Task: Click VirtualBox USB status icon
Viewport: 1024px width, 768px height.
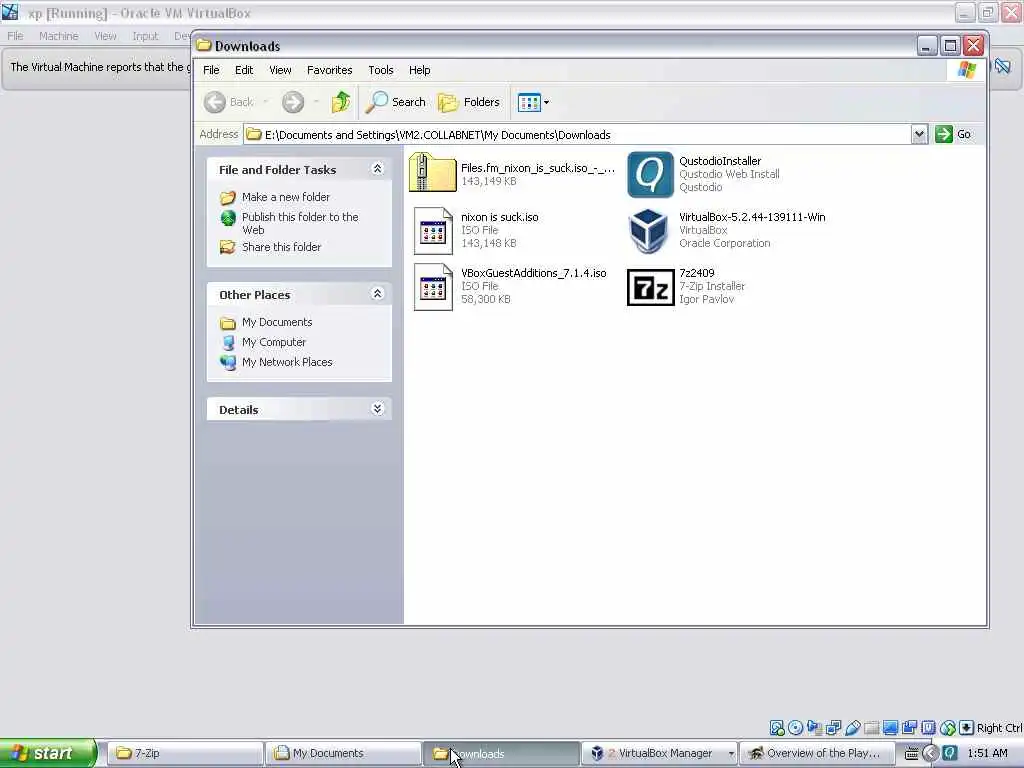Action: [853, 728]
